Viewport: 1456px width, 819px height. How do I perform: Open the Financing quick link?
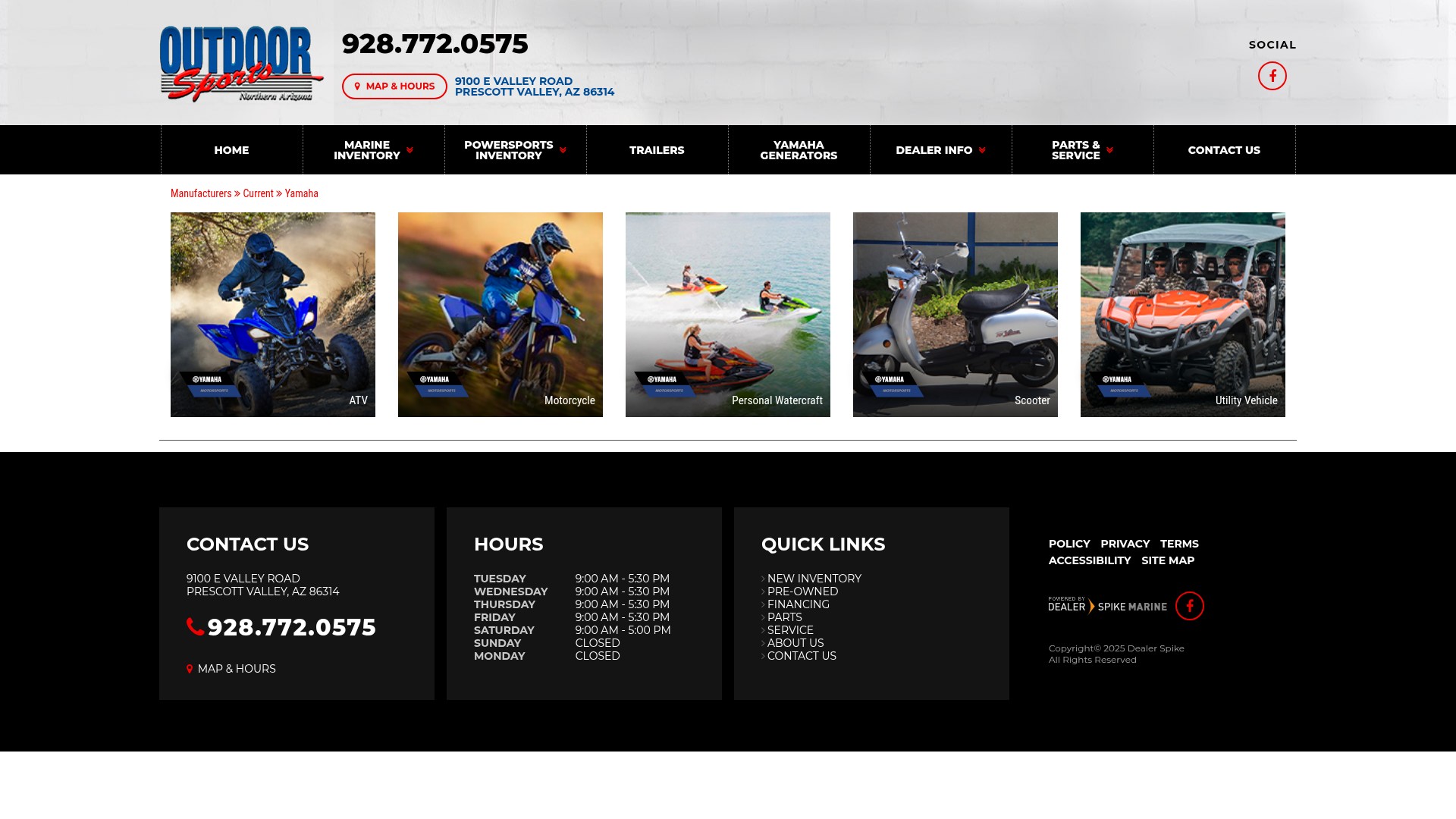798,604
